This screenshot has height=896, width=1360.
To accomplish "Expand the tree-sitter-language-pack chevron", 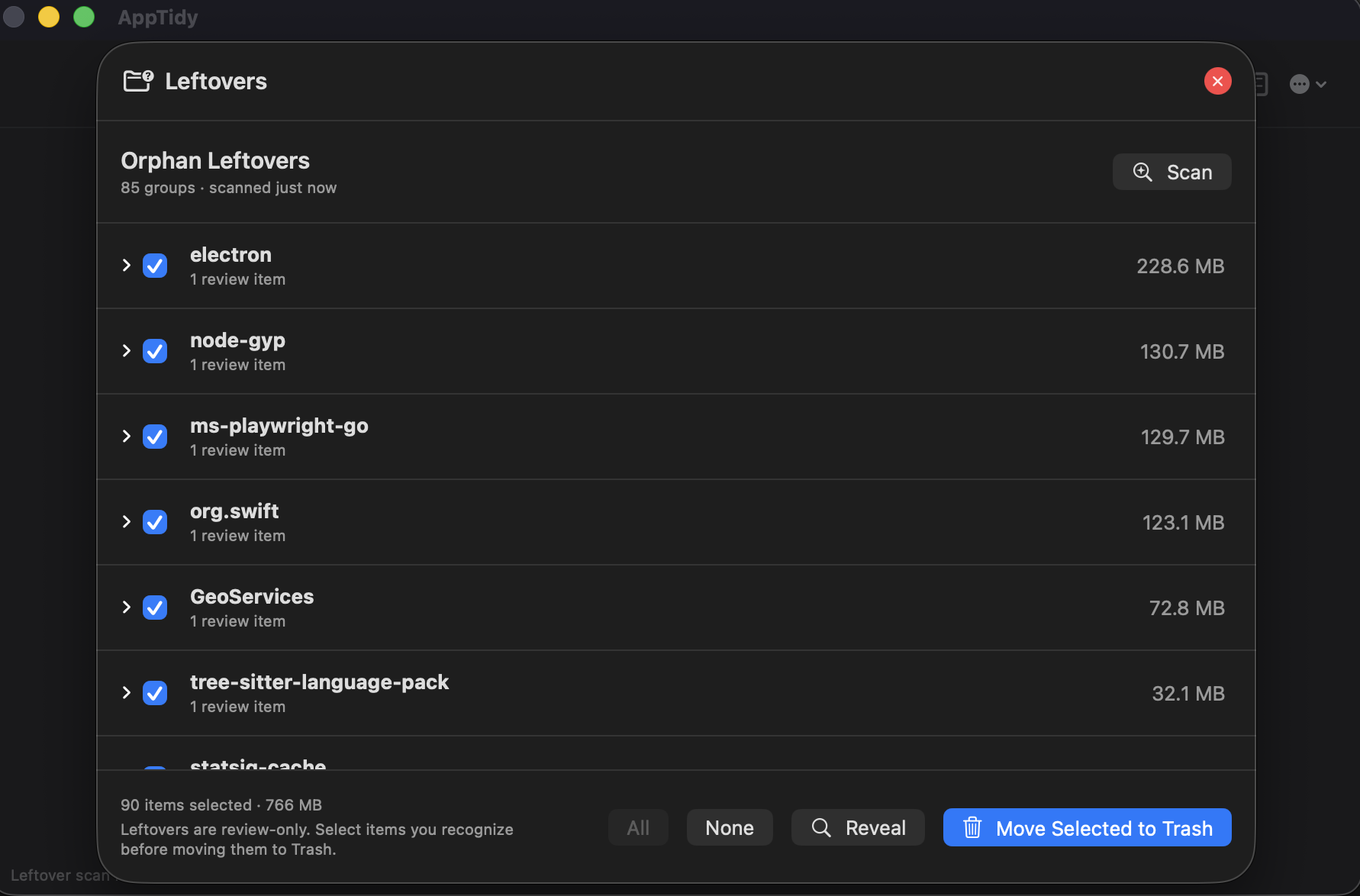I will click(127, 693).
